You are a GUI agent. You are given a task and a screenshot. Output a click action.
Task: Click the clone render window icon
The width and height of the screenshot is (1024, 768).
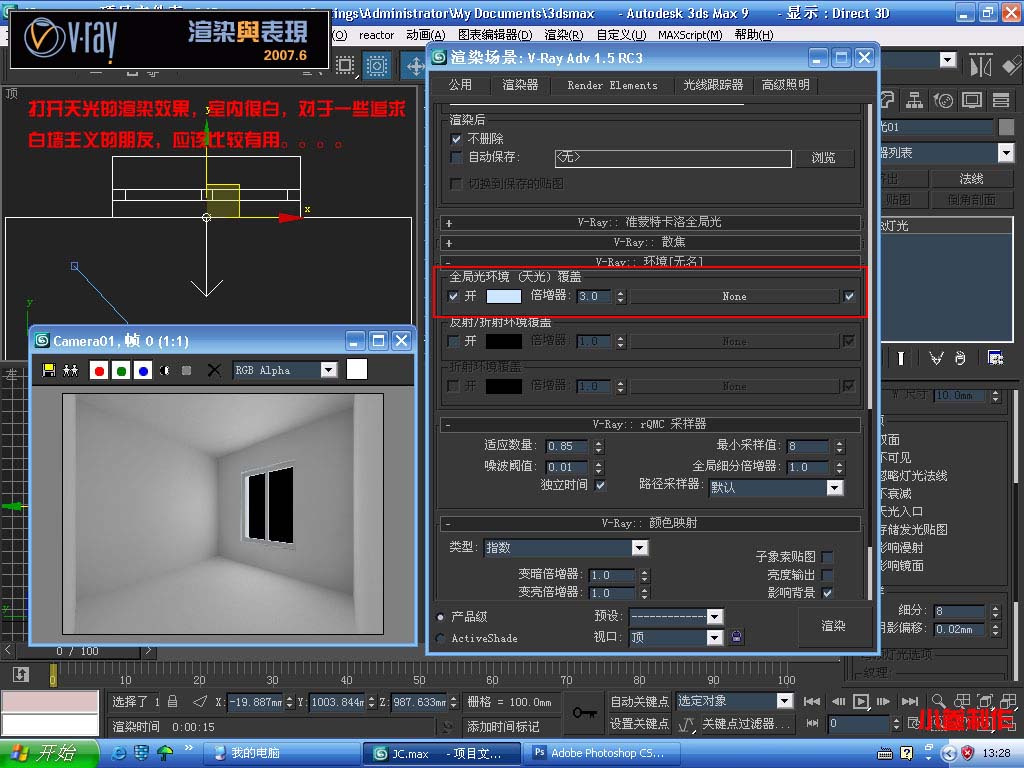(70, 370)
